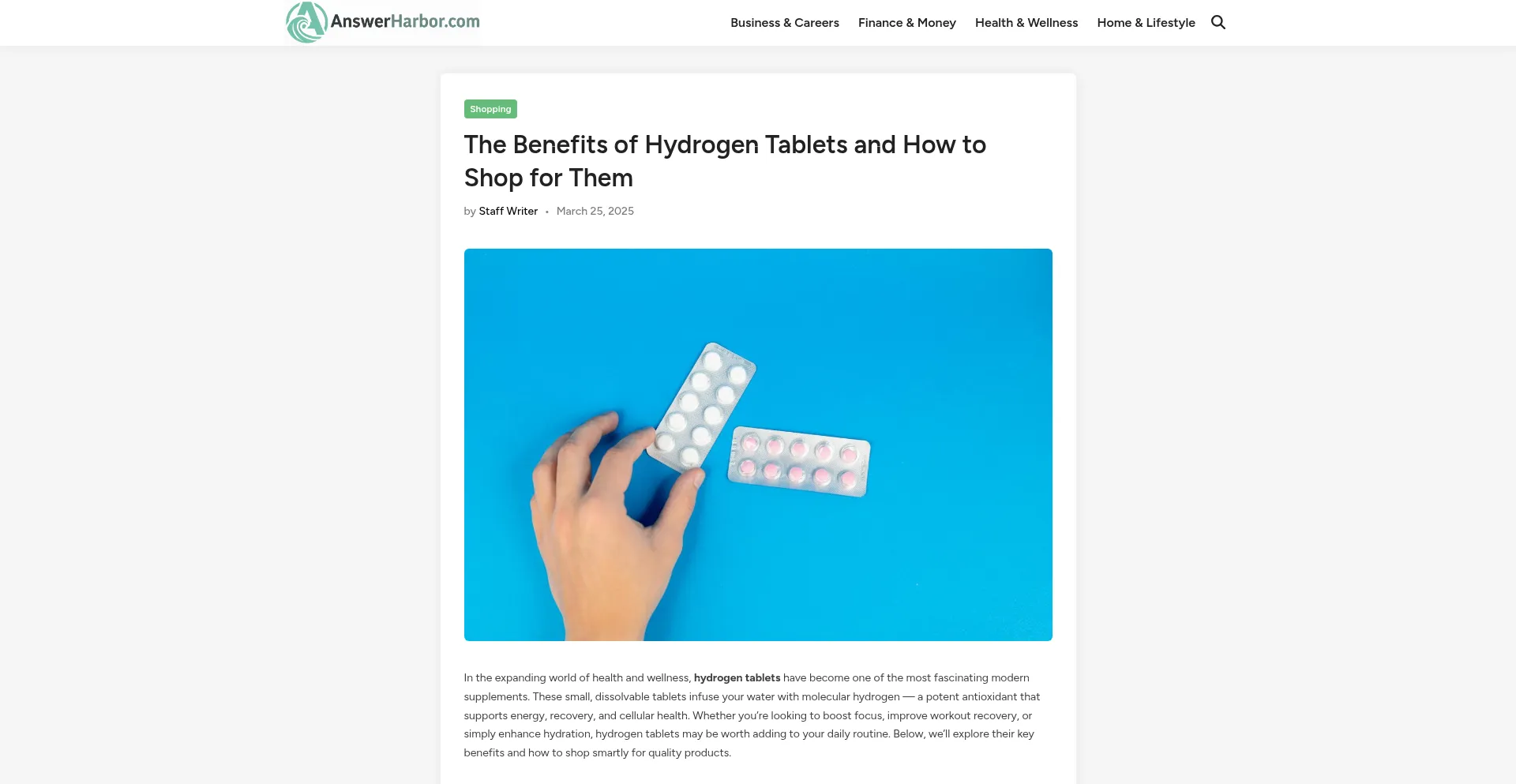The image size is (1516, 784).
Task: Open the search magnifier icon
Action: coord(1218,22)
